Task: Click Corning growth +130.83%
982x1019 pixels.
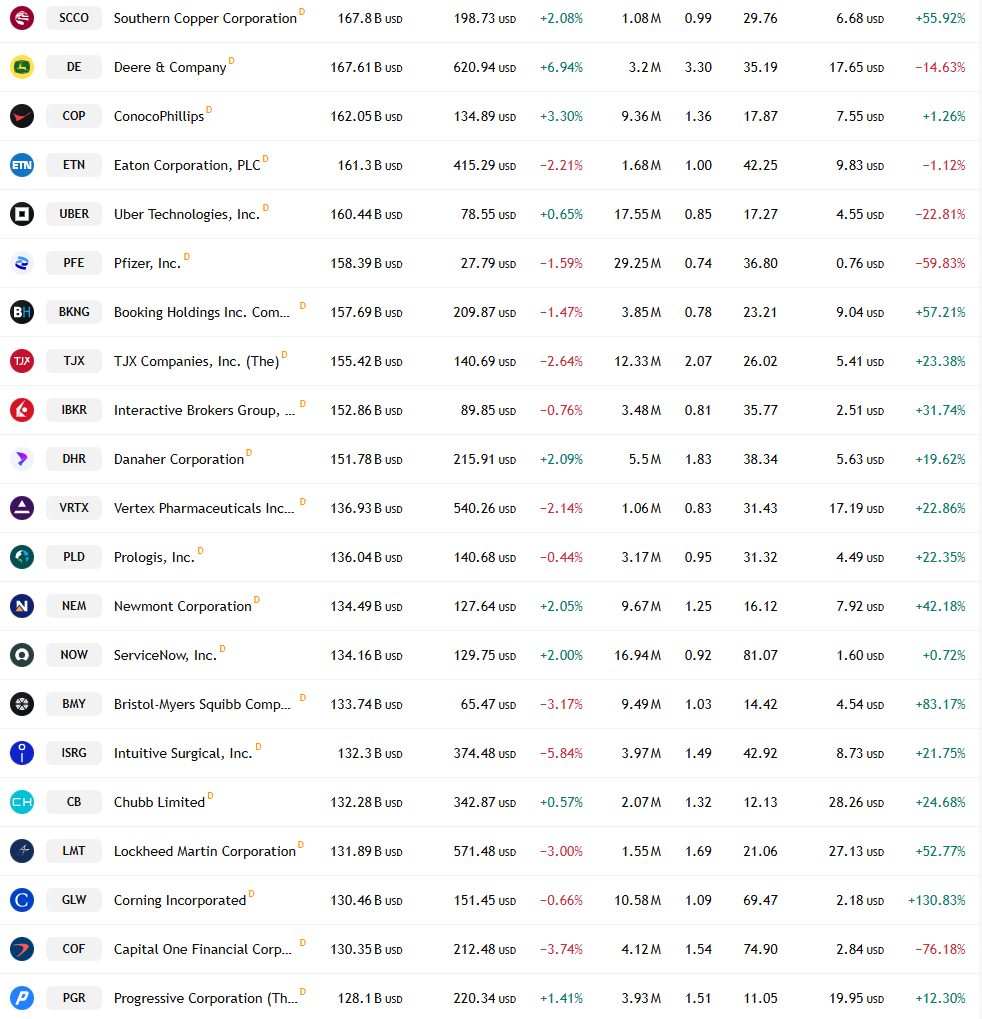Action: 937,900
